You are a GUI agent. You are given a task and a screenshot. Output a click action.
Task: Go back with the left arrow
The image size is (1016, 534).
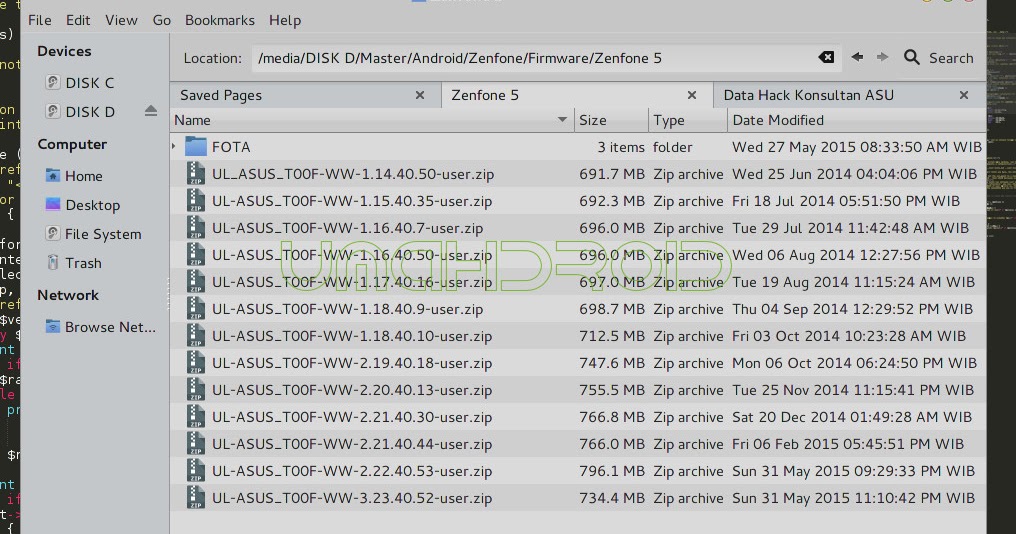[857, 57]
